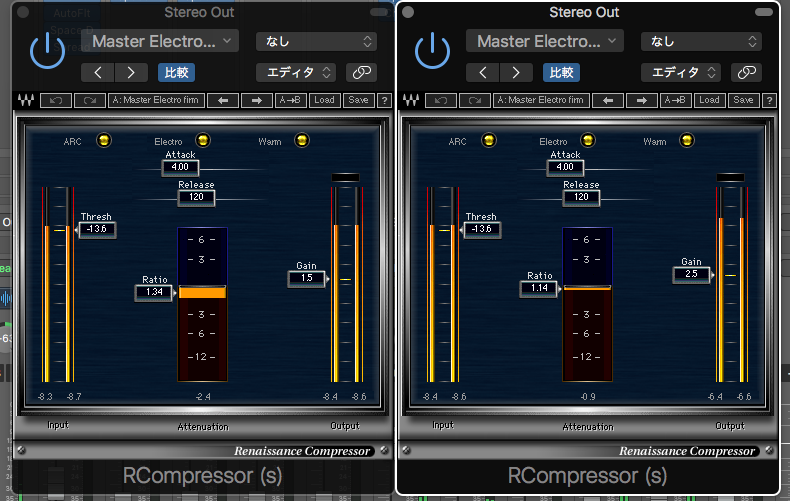Click Thresh -13.6 value in right compressor
This screenshot has width=790, height=501.
coord(482,229)
